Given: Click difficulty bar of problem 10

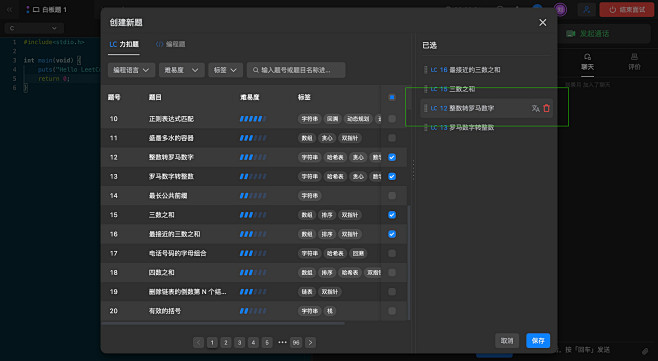Looking at the screenshot, I should 253,119.
